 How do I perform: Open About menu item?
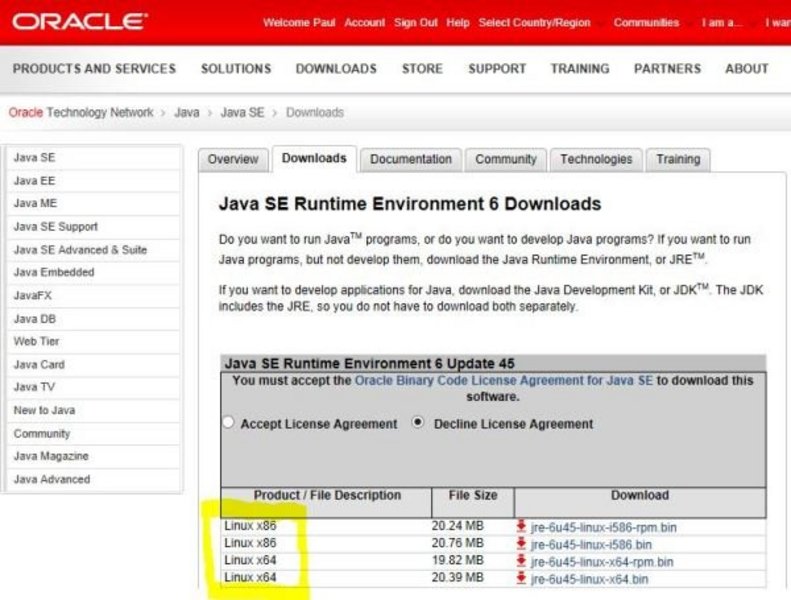[747, 69]
